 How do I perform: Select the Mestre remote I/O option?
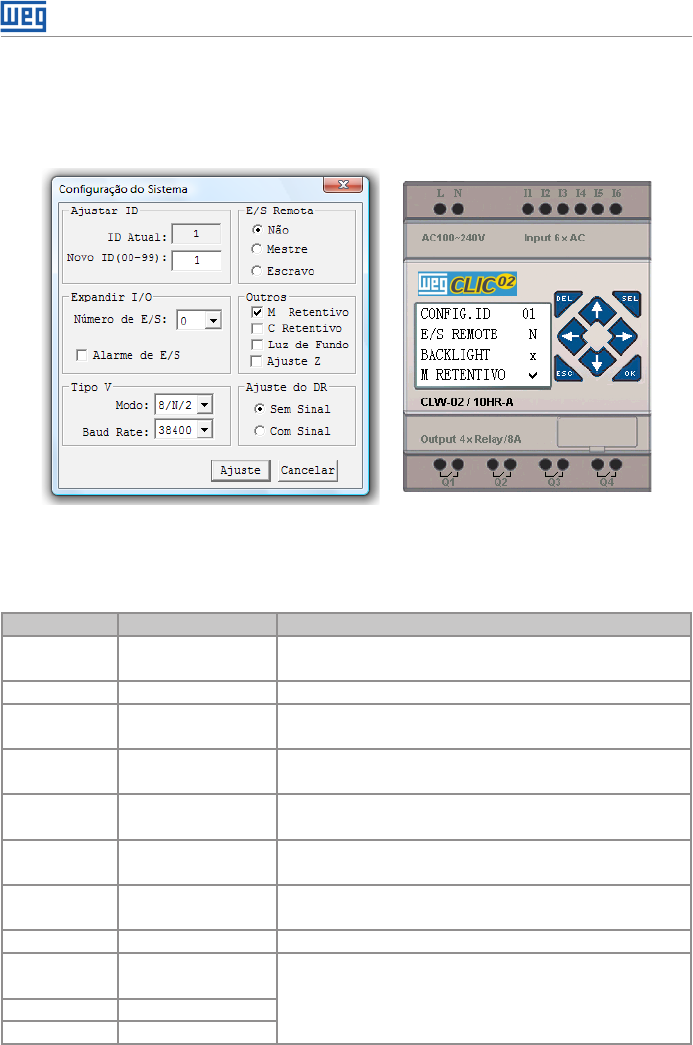[x=257, y=249]
